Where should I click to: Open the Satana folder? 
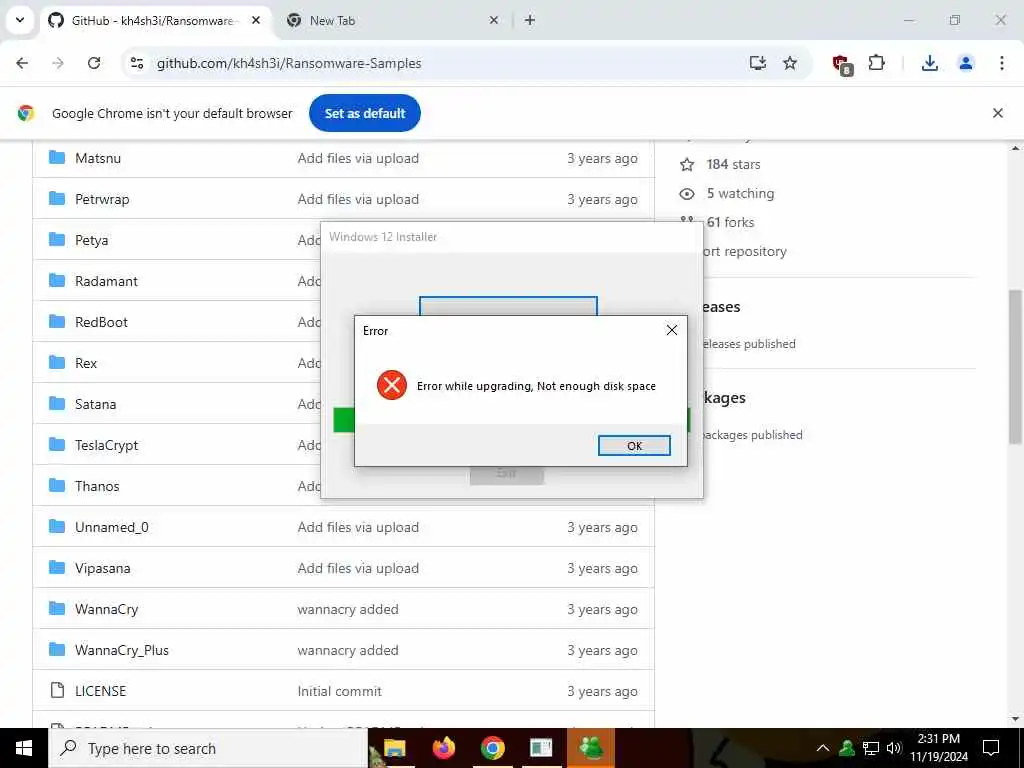[95, 404]
